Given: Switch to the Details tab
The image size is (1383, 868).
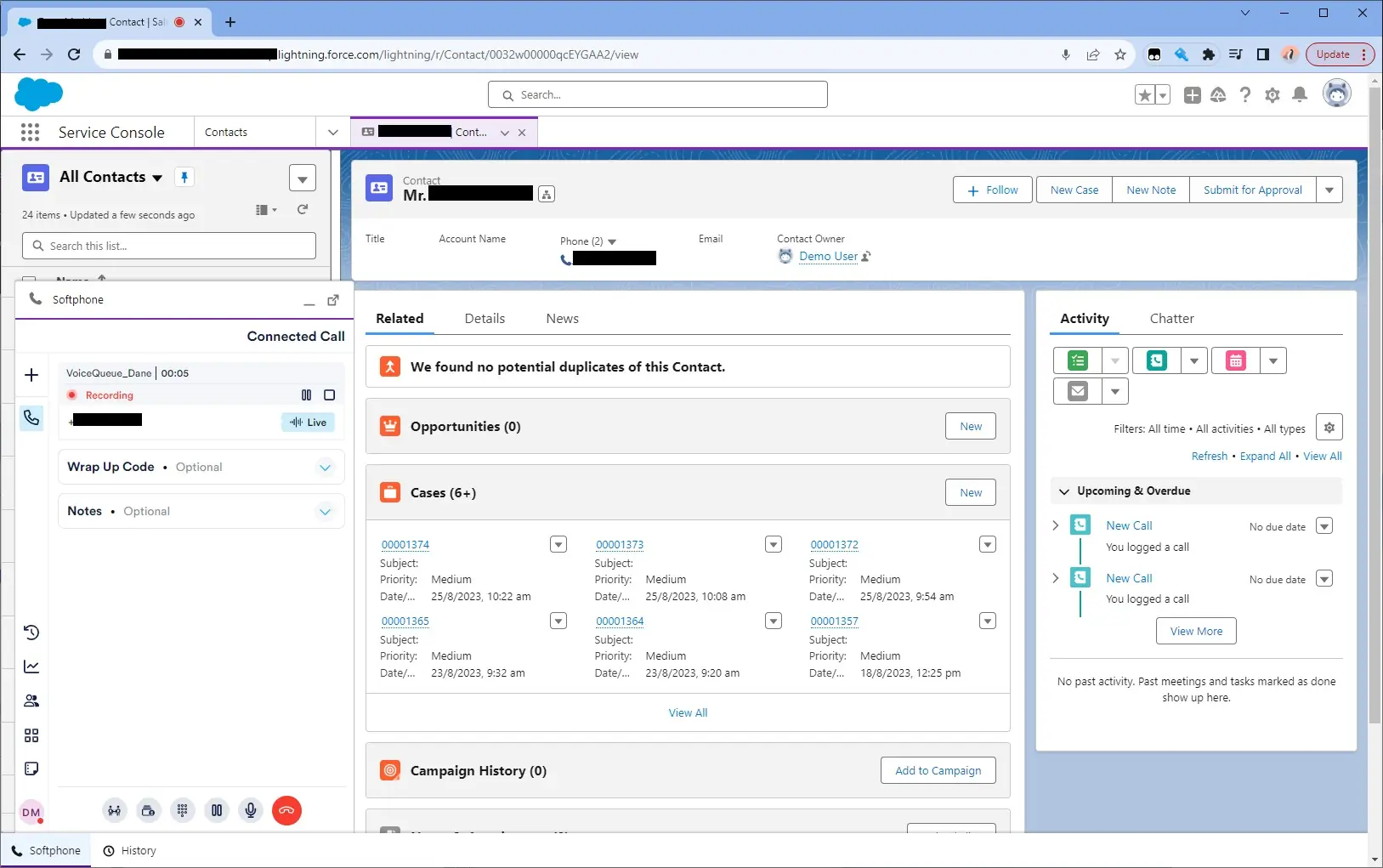Looking at the screenshot, I should 485,319.
